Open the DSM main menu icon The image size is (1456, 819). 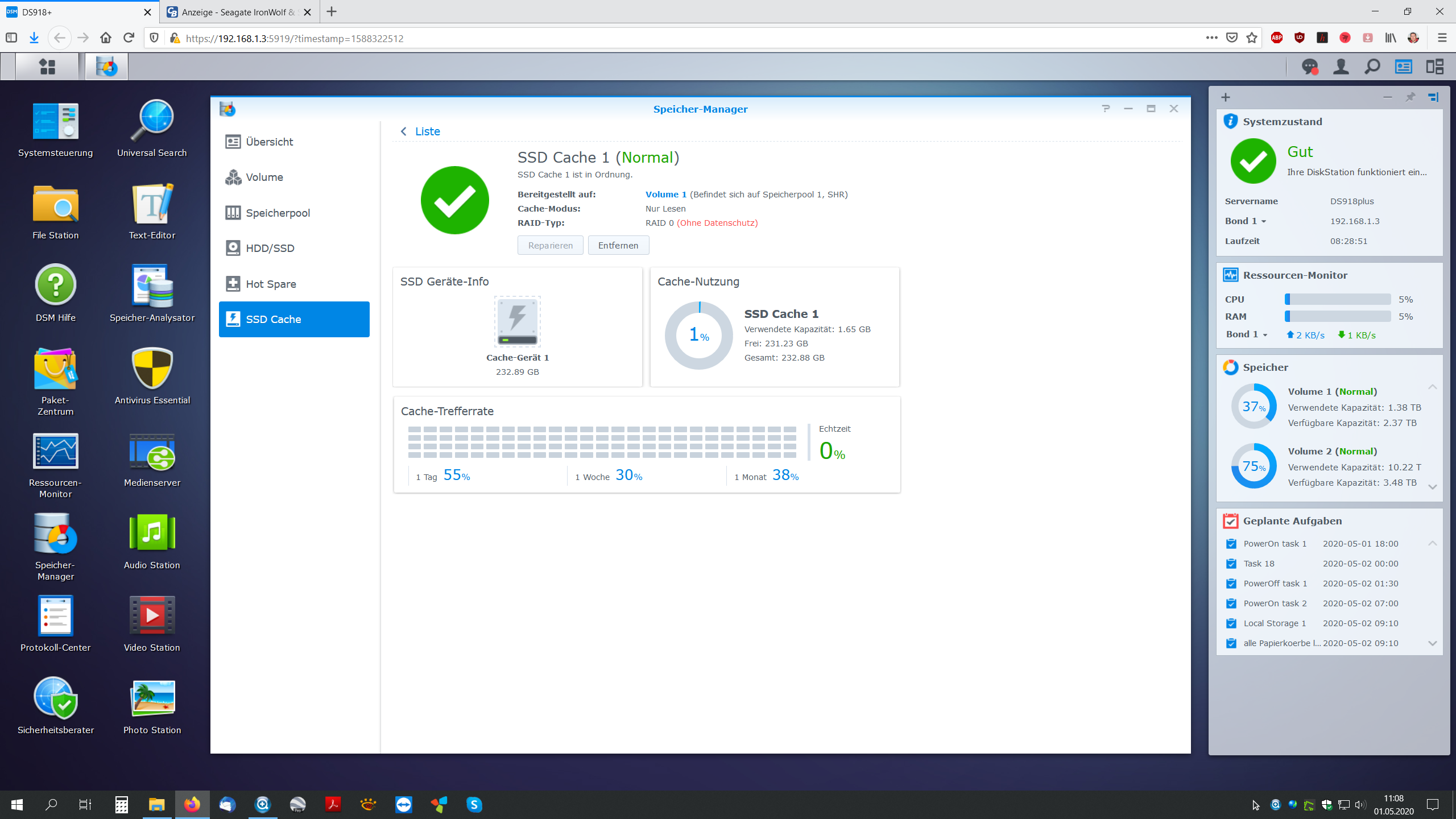47,67
